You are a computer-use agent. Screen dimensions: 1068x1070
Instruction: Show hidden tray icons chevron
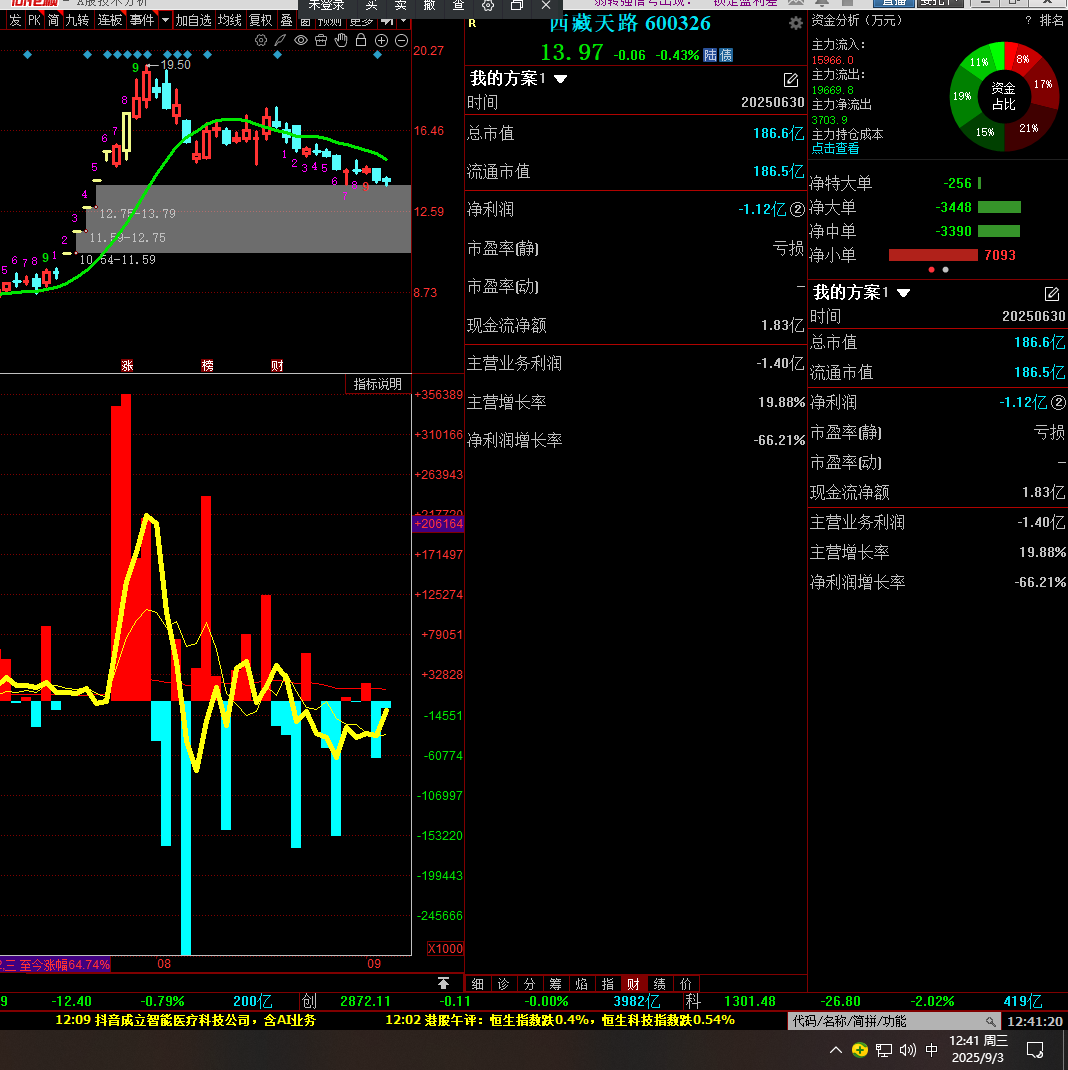point(836,1050)
